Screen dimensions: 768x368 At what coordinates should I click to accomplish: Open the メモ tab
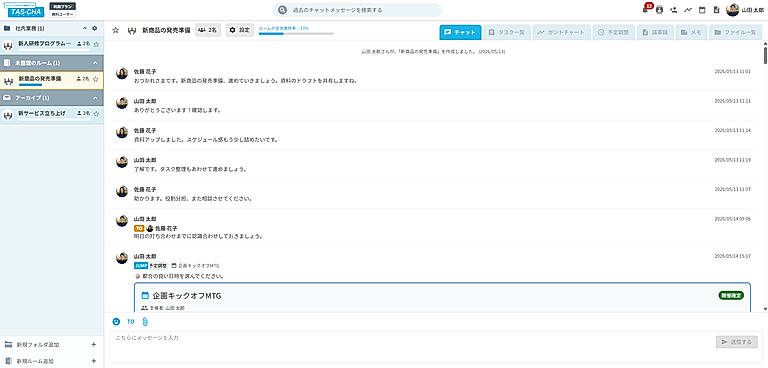pos(692,32)
